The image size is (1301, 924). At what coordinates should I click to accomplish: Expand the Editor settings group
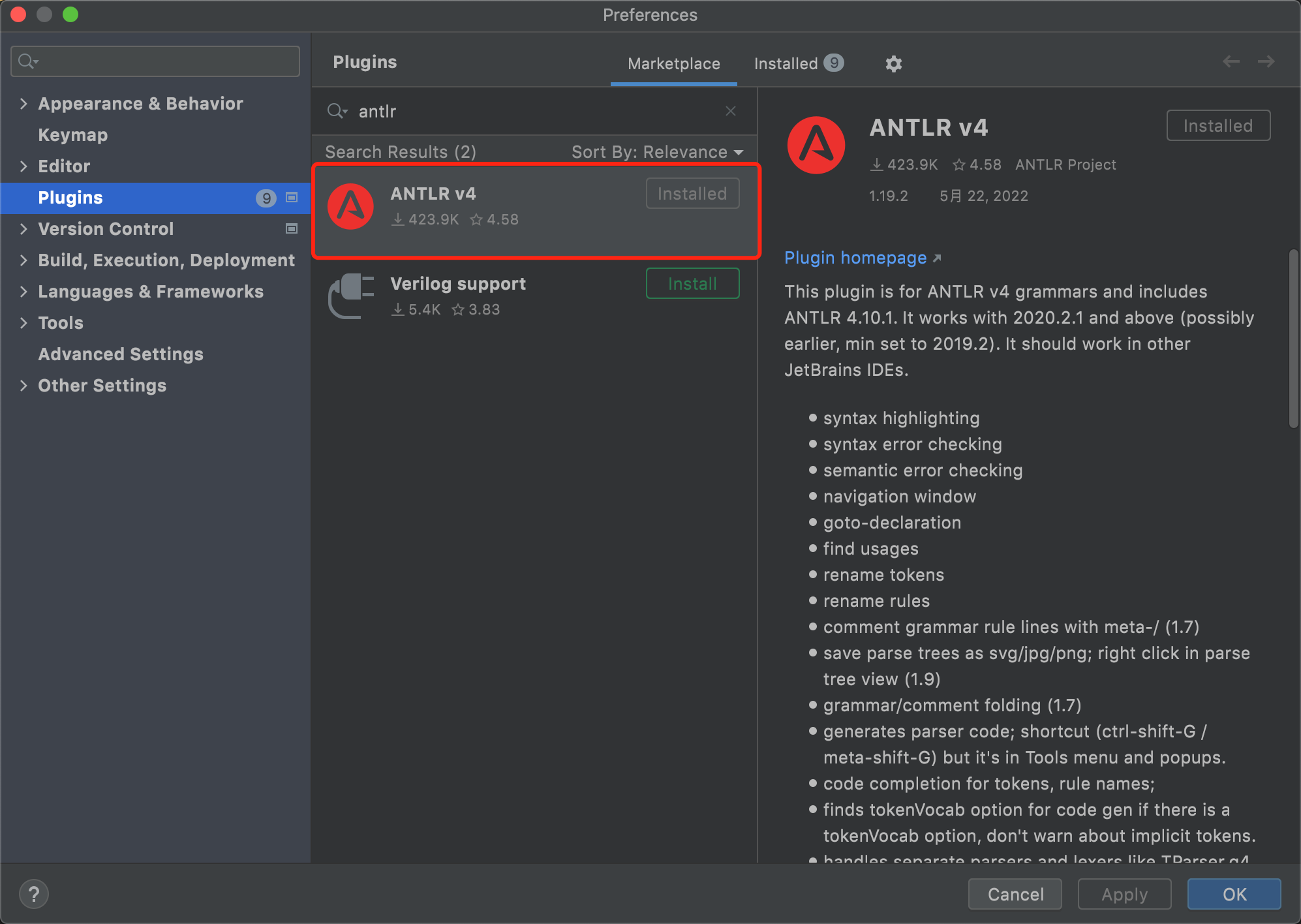point(23,166)
